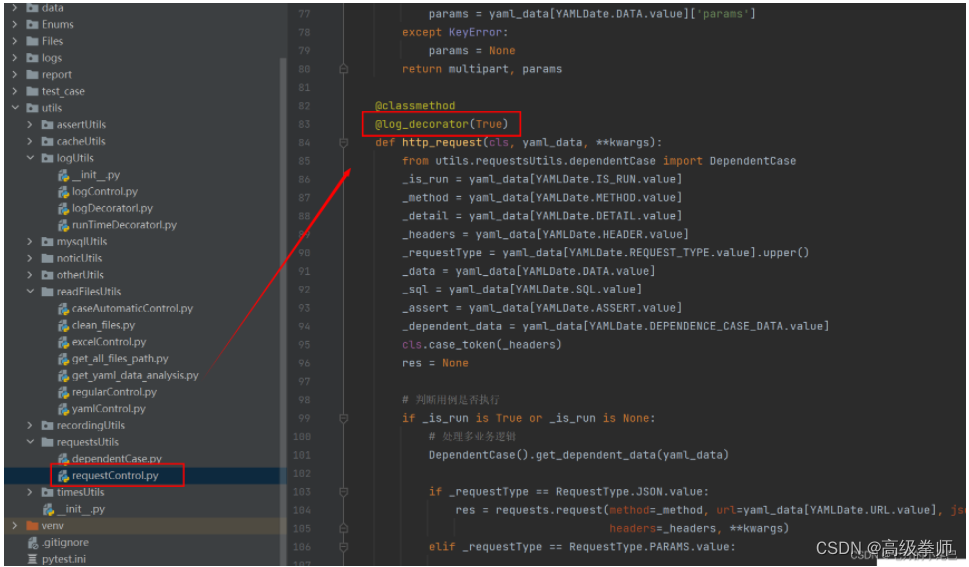
Task: Open utils __init__.py below timesUtils
Action: click(x=81, y=509)
